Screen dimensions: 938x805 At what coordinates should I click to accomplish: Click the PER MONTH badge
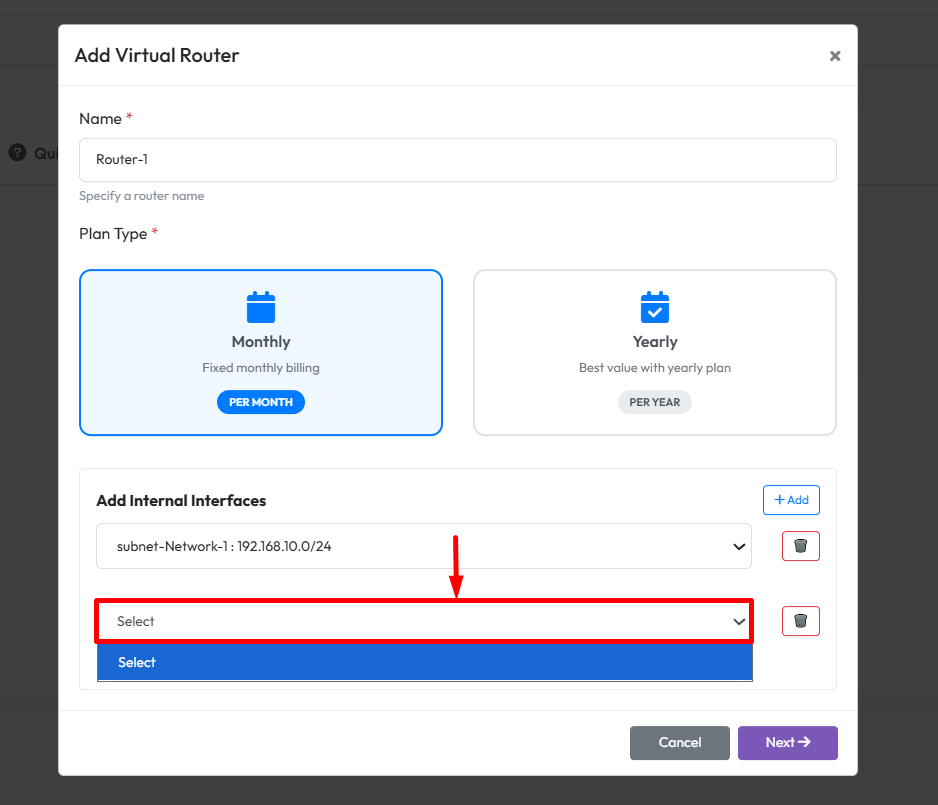[260, 402]
